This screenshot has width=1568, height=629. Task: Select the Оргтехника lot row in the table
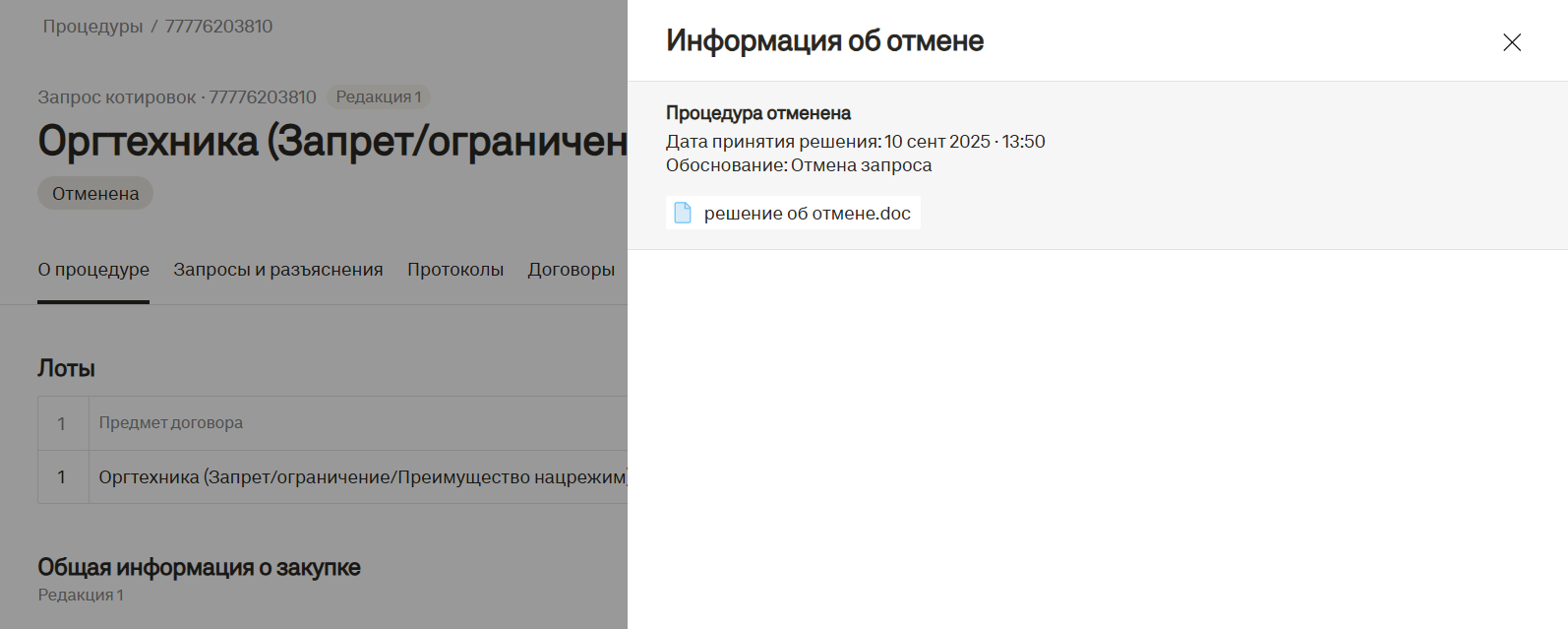coord(362,477)
